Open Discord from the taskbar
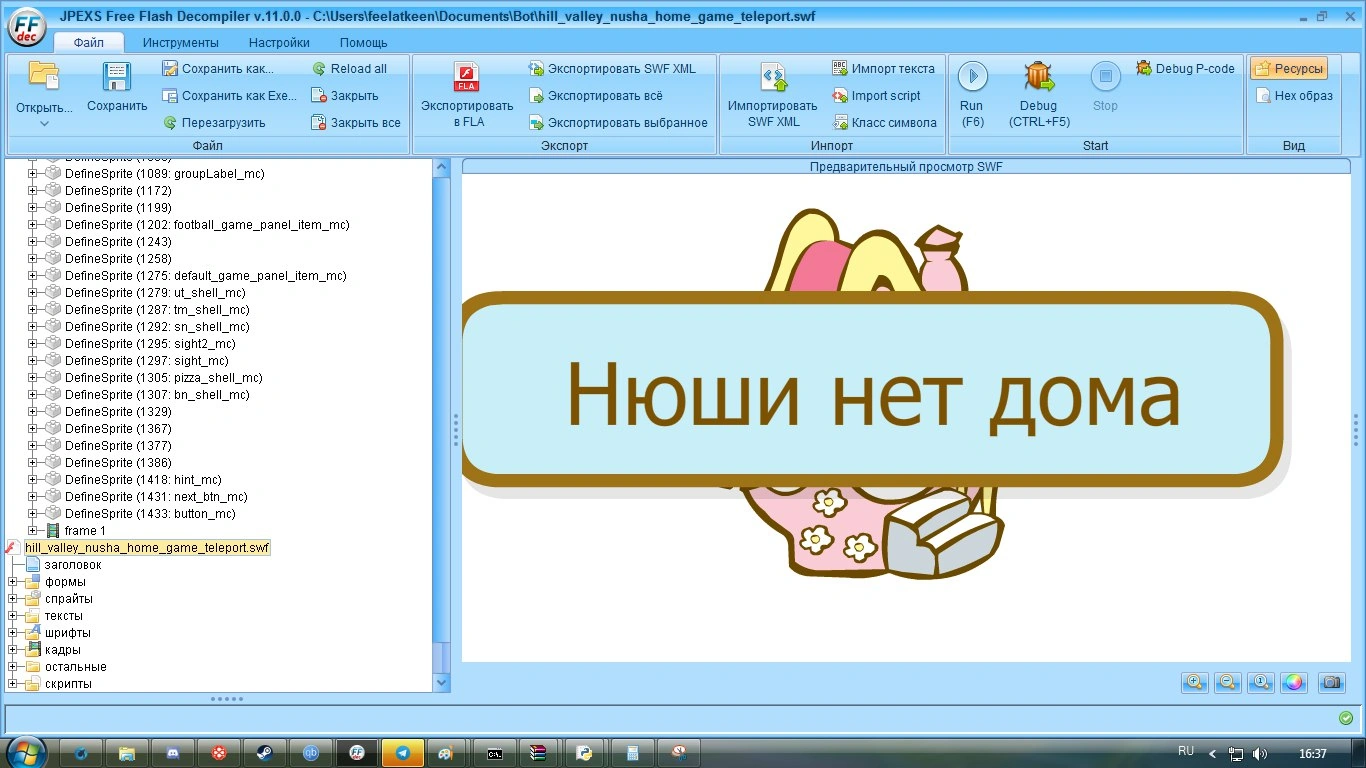The image size is (1366, 768). 172,753
